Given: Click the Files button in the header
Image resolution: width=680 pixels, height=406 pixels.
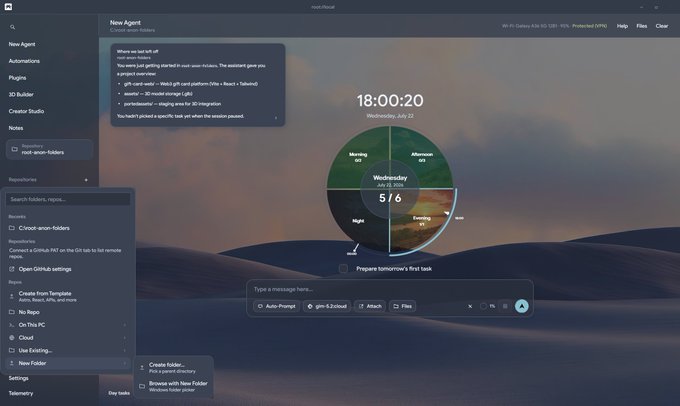Looking at the screenshot, I should (642, 26).
